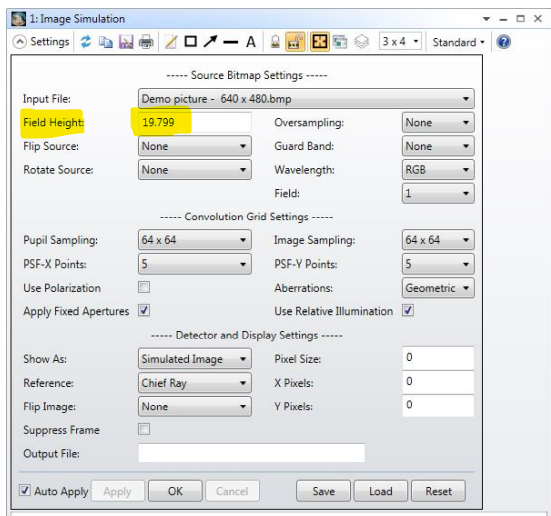Open the PSF-X Points dropdown
The image size is (551, 516).
(x=195, y=264)
